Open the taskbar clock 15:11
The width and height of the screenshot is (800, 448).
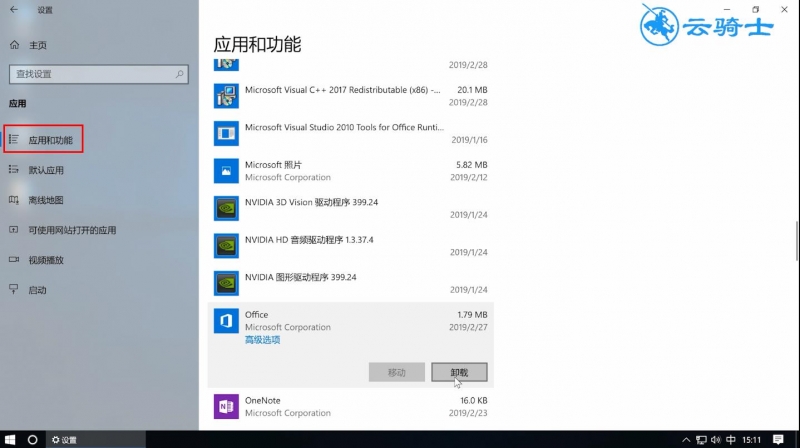point(752,440)
